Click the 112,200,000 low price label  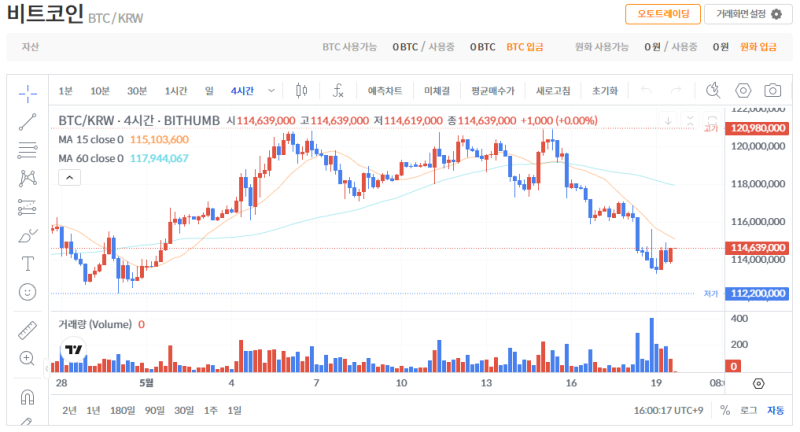pyautogui.click(x=757, y=293)
